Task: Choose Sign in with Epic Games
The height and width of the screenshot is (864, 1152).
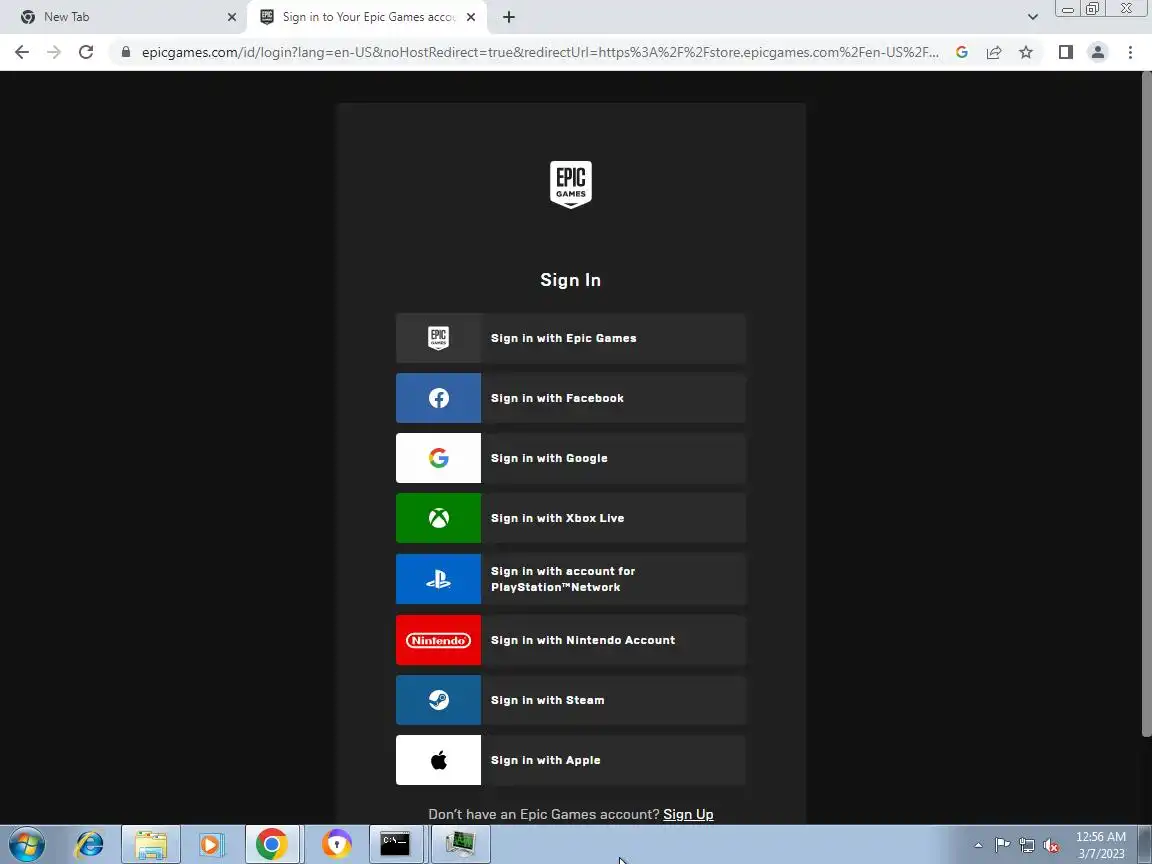Action: point(571,338)
